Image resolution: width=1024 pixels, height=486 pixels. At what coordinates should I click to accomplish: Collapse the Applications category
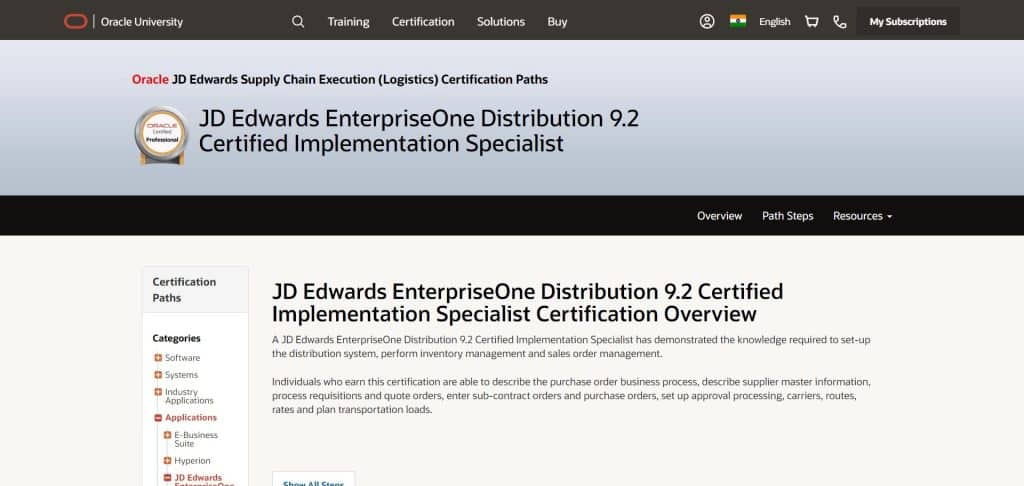pos(158,418)
